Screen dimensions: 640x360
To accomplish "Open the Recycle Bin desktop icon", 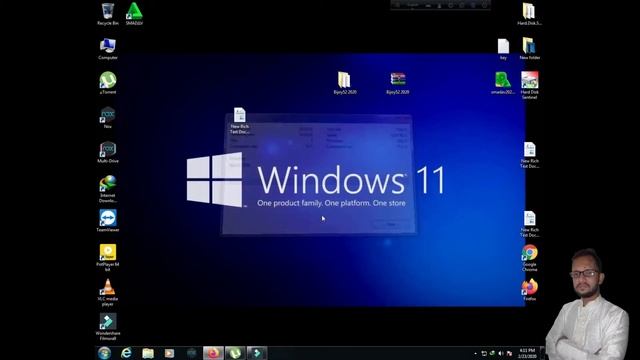I will 108,14.
